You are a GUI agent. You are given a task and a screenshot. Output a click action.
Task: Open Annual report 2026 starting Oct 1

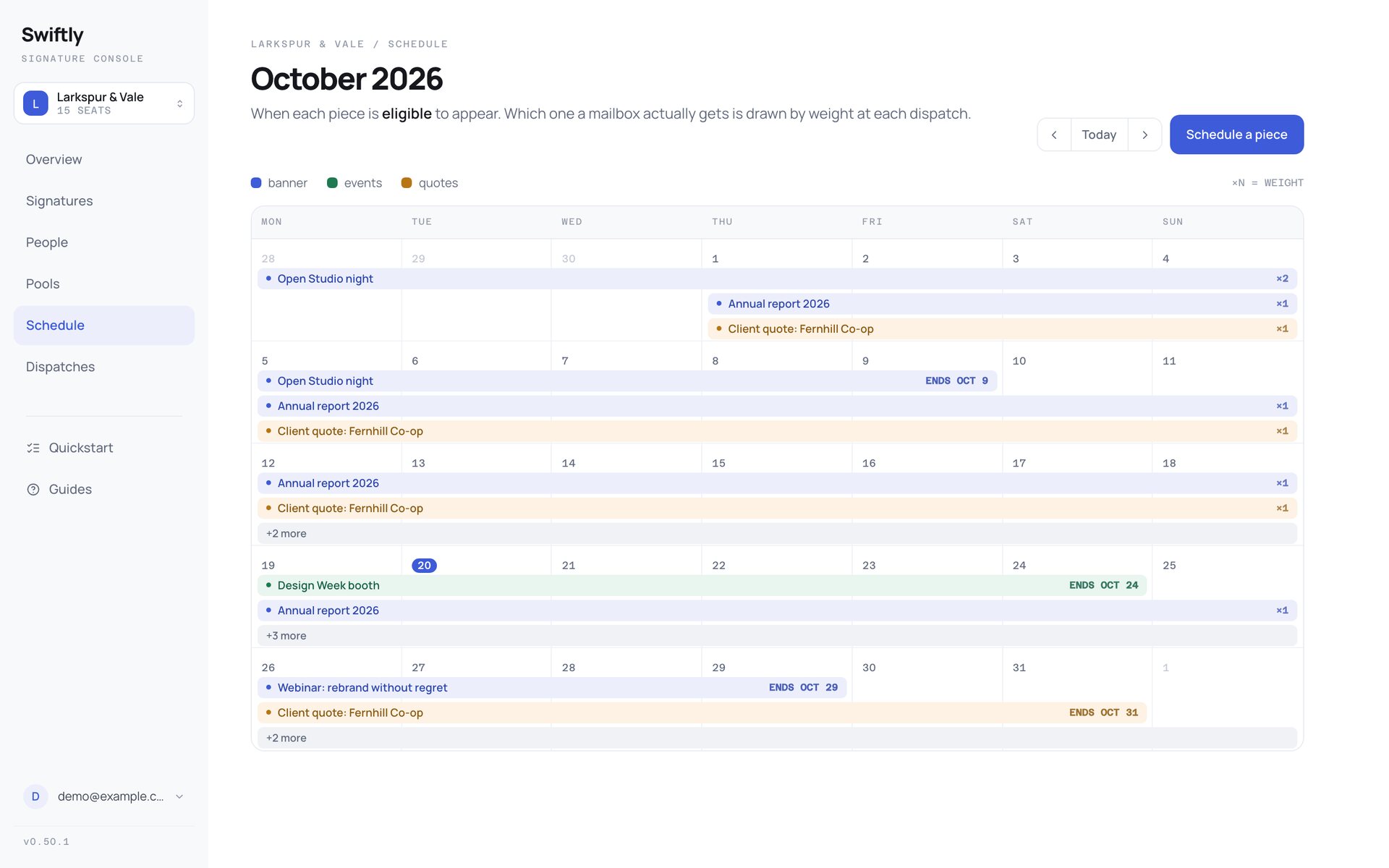click(x=1002, y=304)
